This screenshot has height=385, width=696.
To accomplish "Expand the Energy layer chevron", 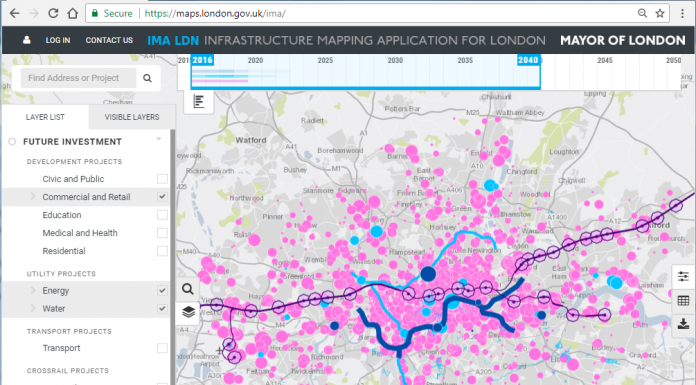I will click(33, 290).
